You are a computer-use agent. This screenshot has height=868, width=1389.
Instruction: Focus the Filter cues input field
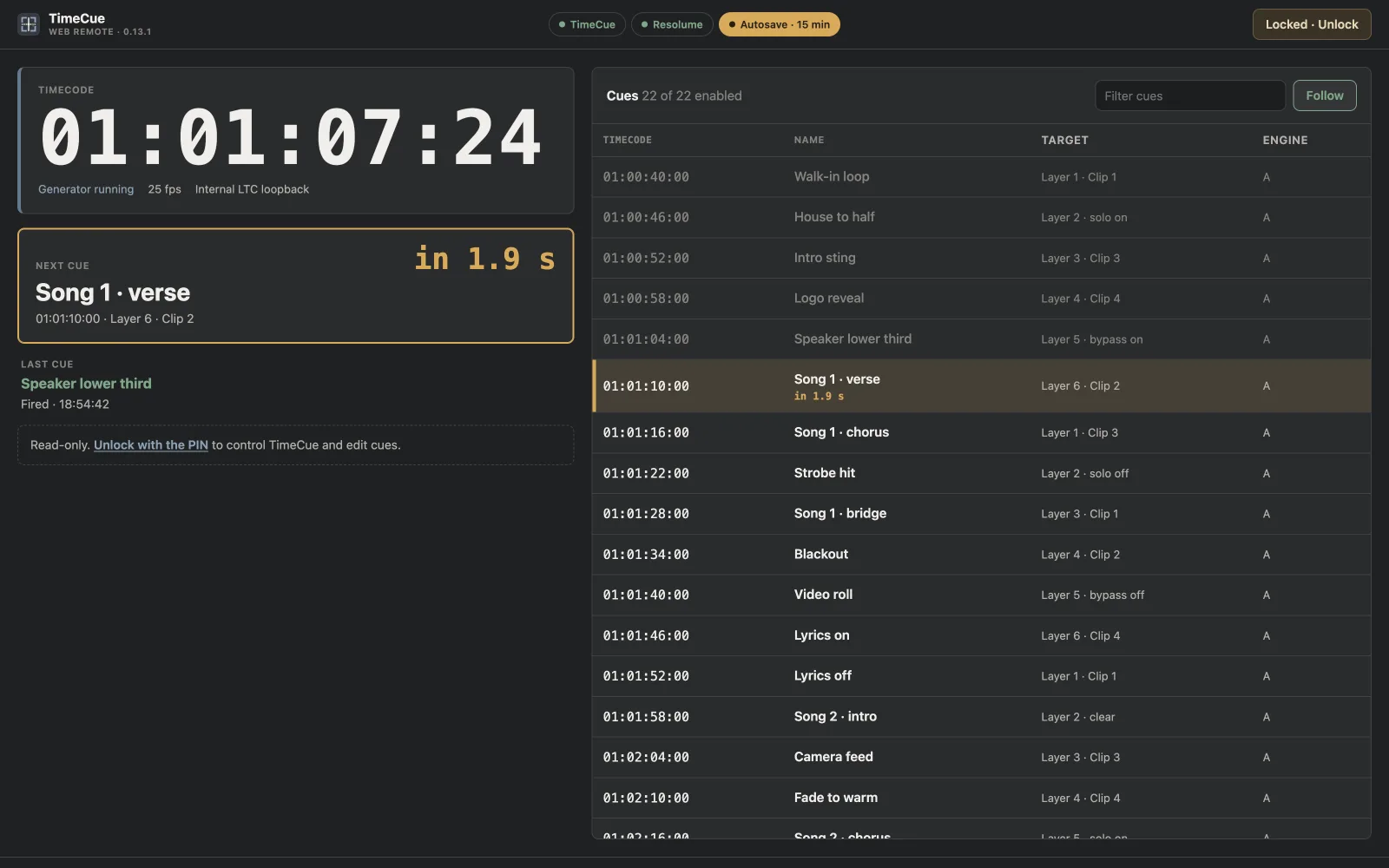pyautogui.click(x=1189, y=95)
